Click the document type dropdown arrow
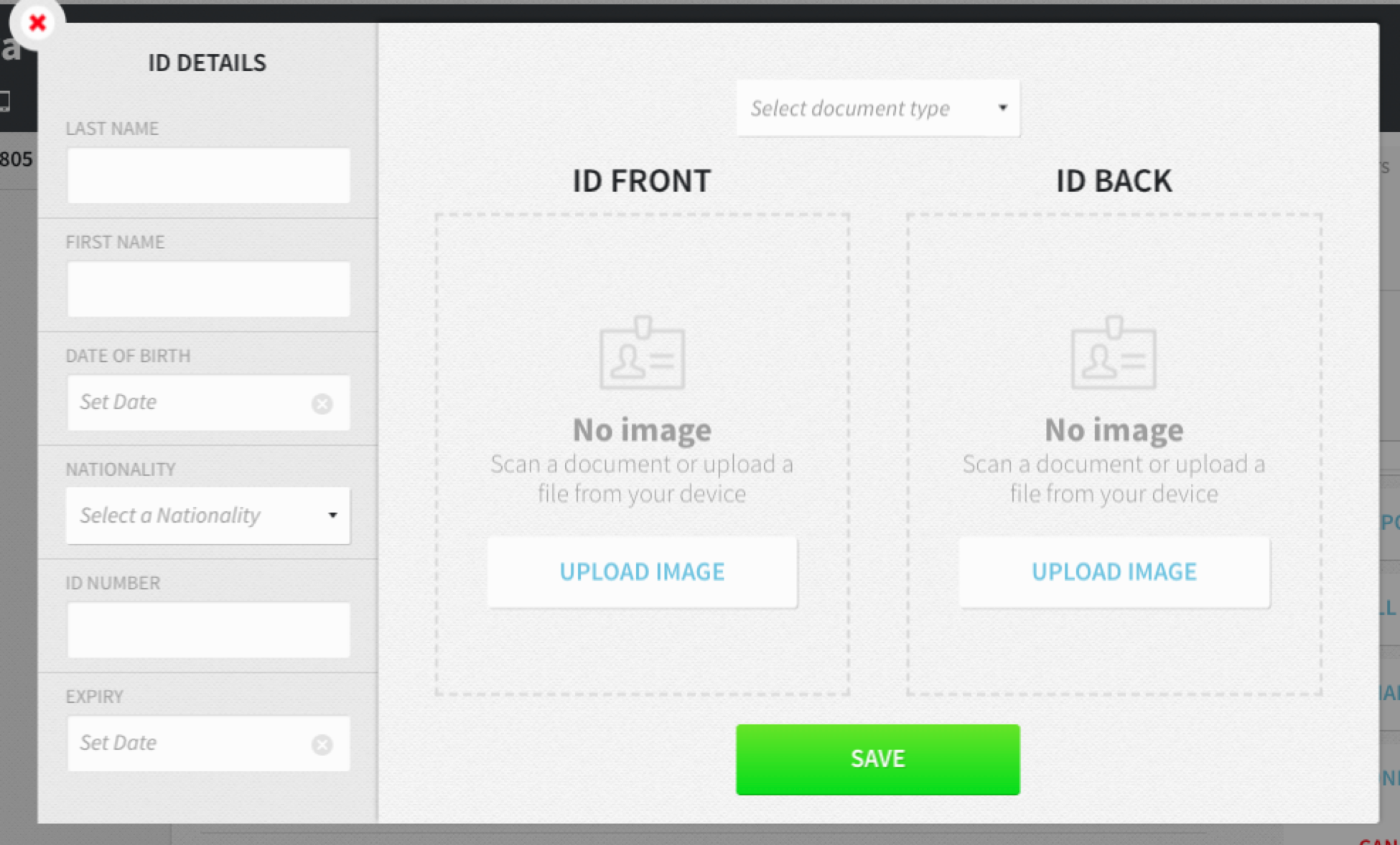The height and width of the screenshot is (845, 1400). pos(1002,108)
